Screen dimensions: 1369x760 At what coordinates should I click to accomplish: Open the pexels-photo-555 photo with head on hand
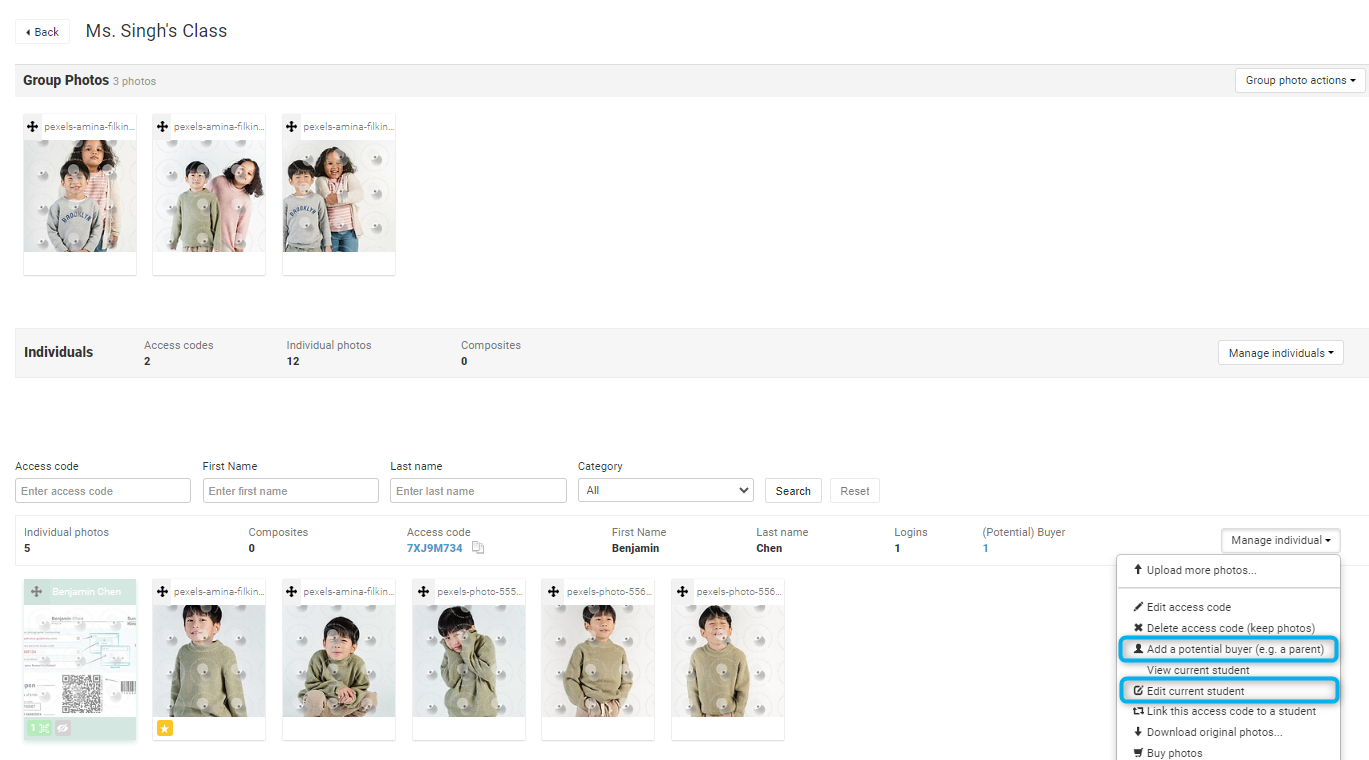469,661
